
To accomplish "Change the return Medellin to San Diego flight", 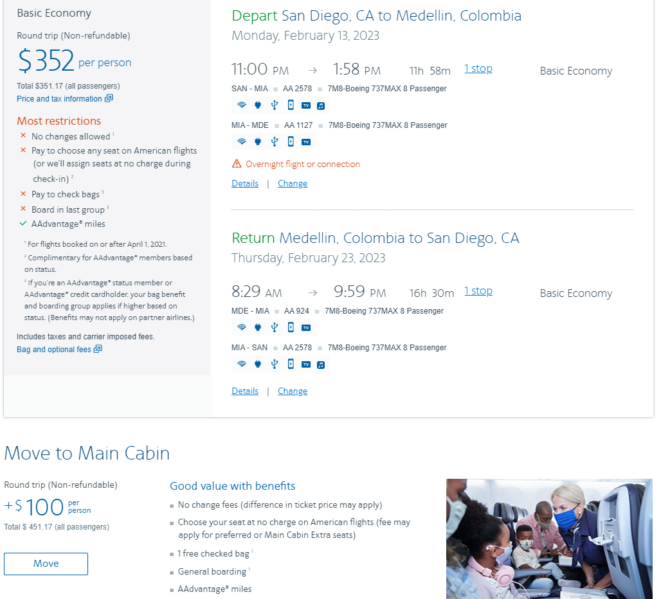I will (x=292, y=391).
